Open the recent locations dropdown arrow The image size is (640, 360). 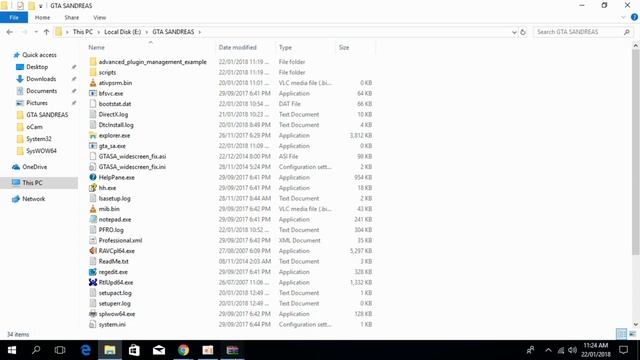[x=36, y=32]
